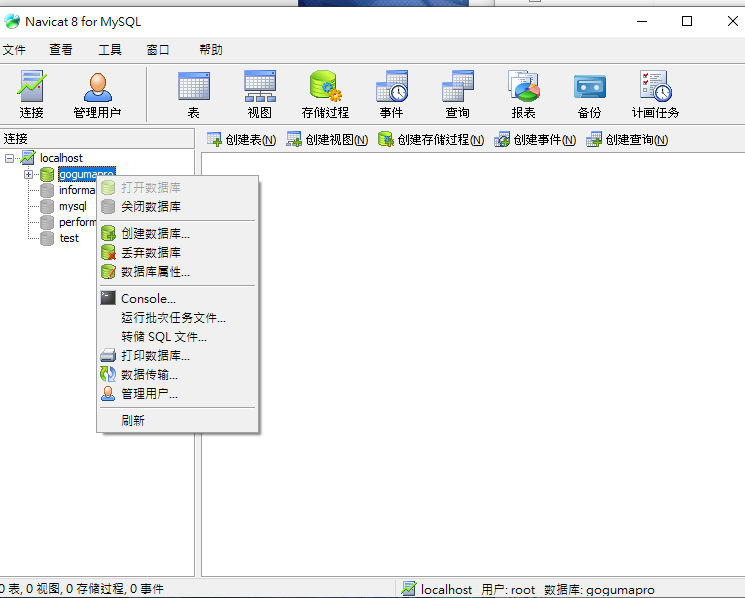Image resolution: width=745 pixels, height=598 pixels.
Task: Select the gogumapro database in the tree
Action: point(86,174)
